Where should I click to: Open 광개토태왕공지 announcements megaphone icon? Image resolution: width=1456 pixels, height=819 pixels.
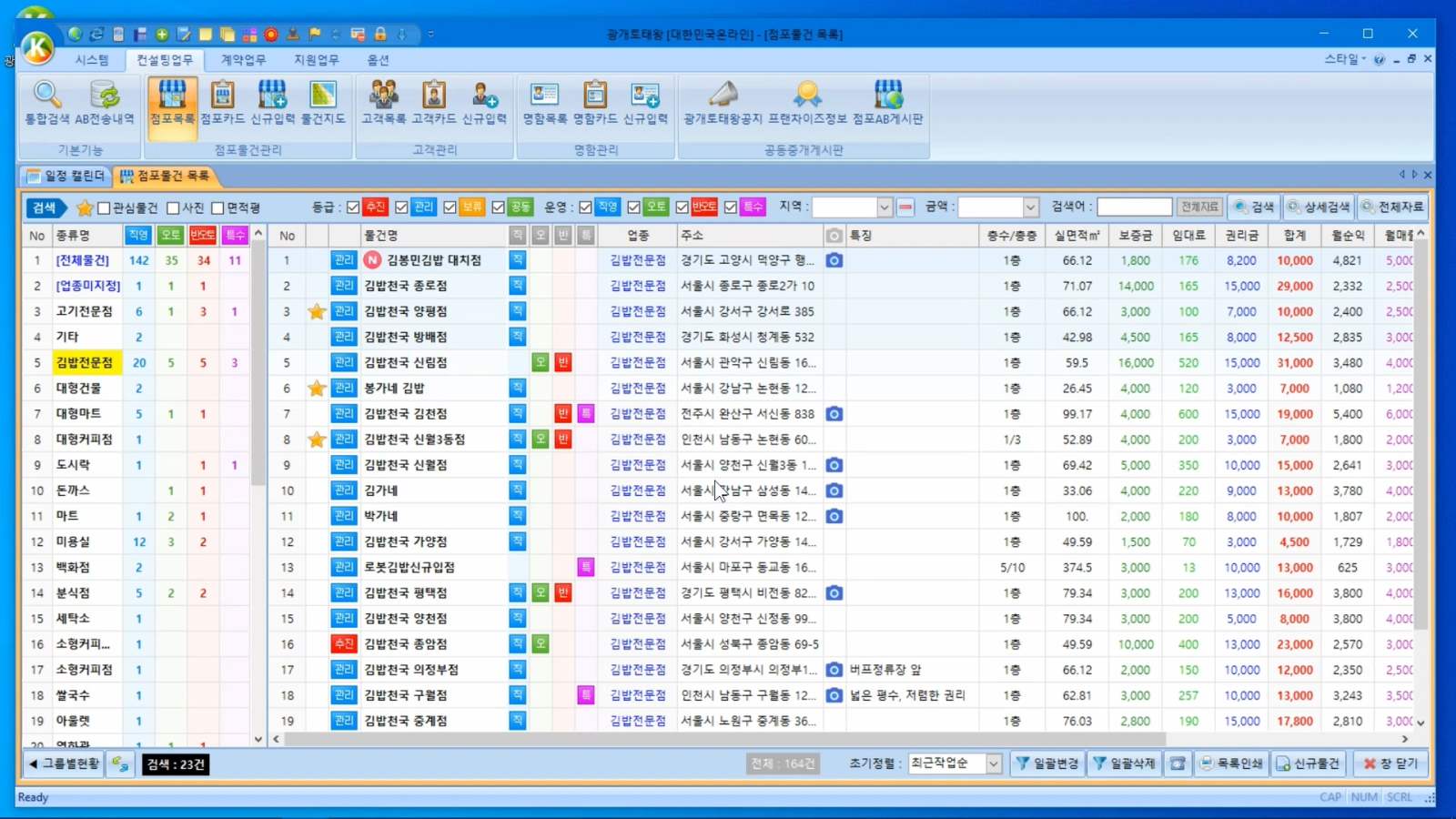pos(723,103)
